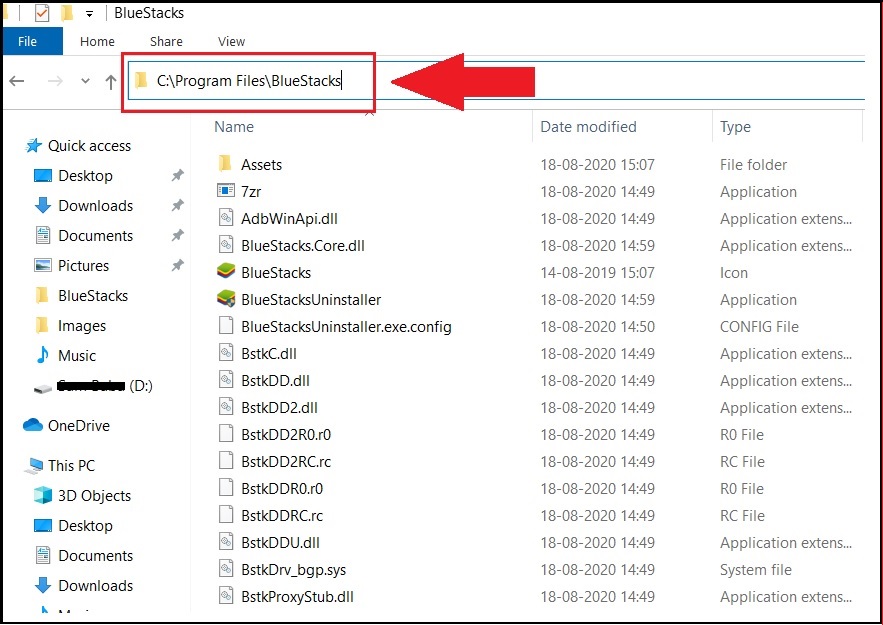Select the BstkDD2RC.rc file icon
The image size is (883, 625).
point(226,461)
